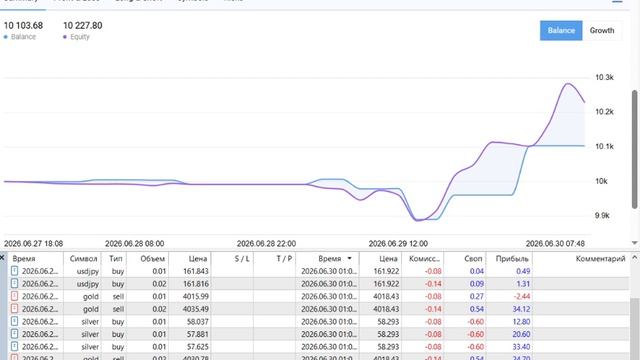Click profit value -2.44
The width and height of the screenshot is (640, 360).
522,296
